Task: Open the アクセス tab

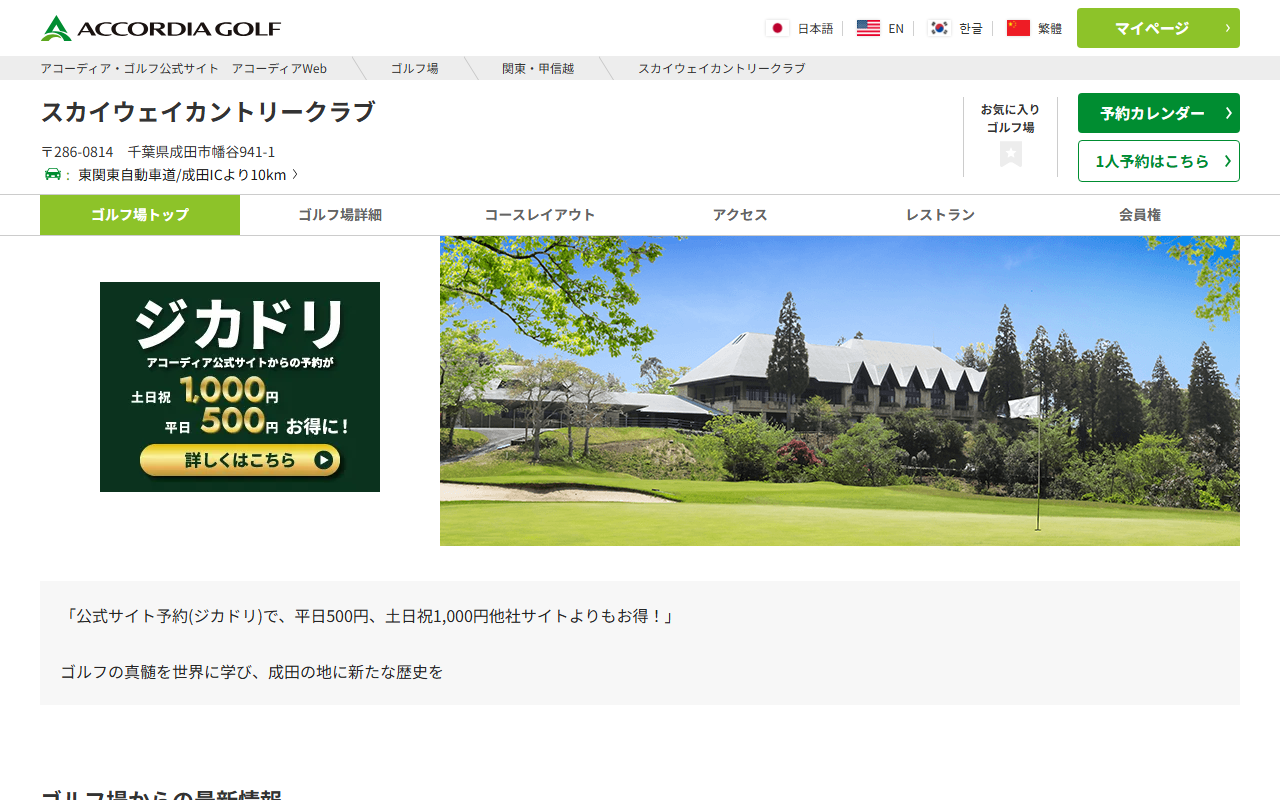Action: 740,215
